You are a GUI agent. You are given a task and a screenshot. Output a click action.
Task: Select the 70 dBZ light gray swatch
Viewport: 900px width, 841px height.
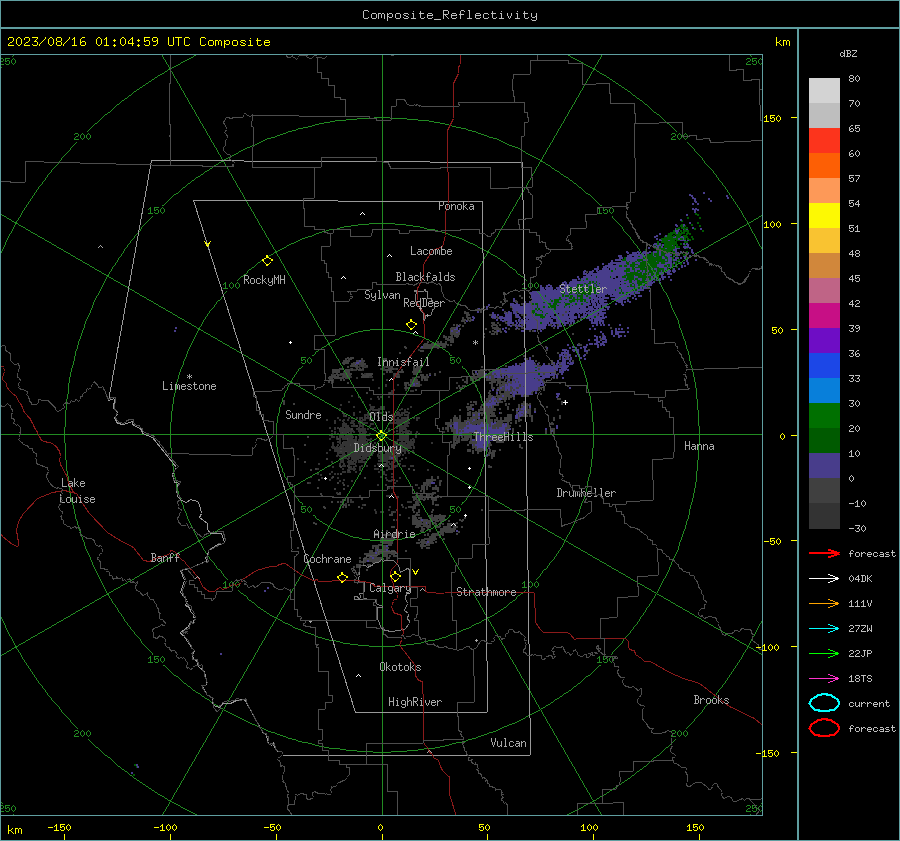(x=824, y=91)
